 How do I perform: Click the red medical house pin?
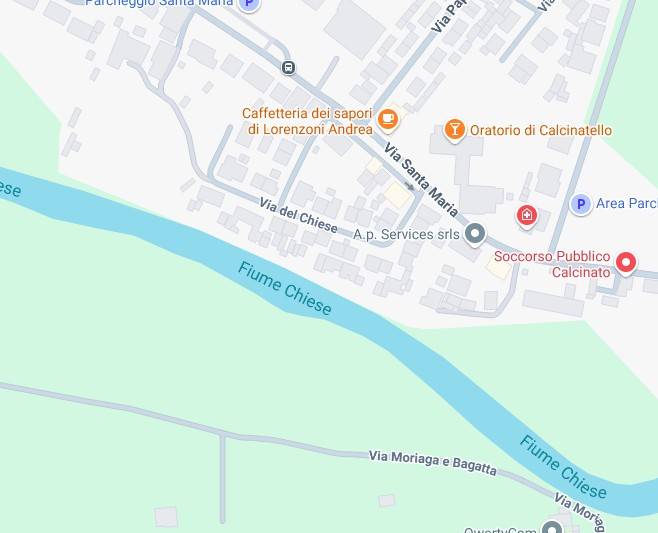point(527,216)
